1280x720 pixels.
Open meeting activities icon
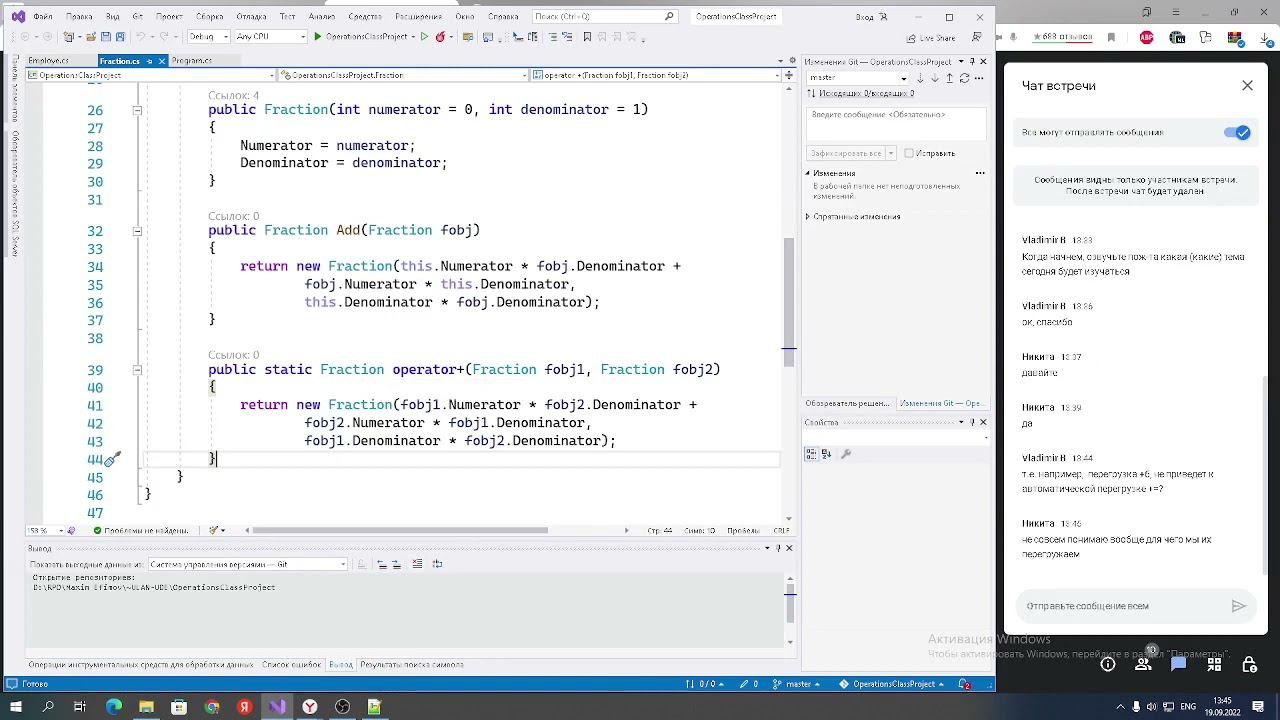[1215, 664]
